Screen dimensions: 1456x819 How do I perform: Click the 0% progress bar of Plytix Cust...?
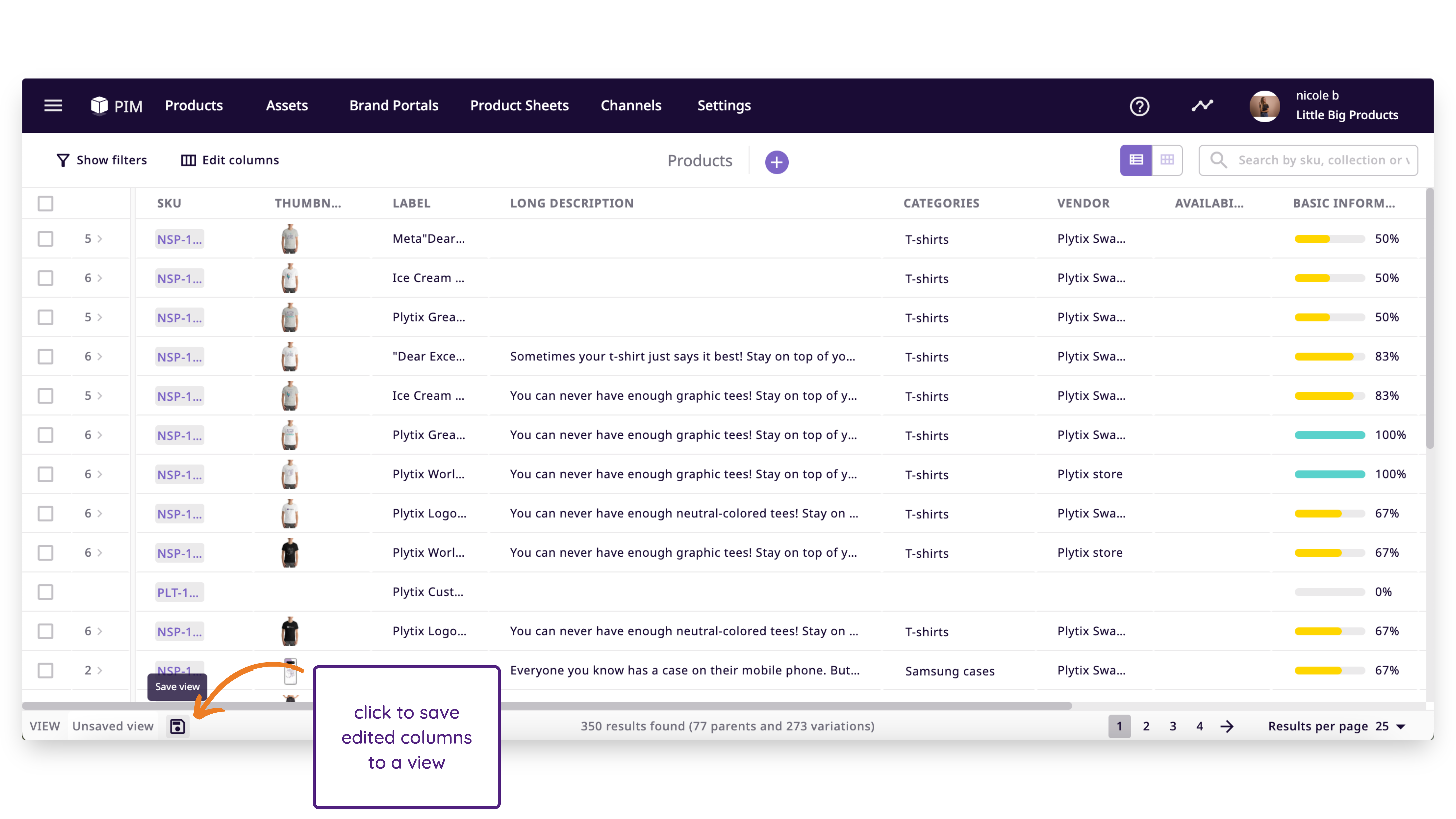1329,592
